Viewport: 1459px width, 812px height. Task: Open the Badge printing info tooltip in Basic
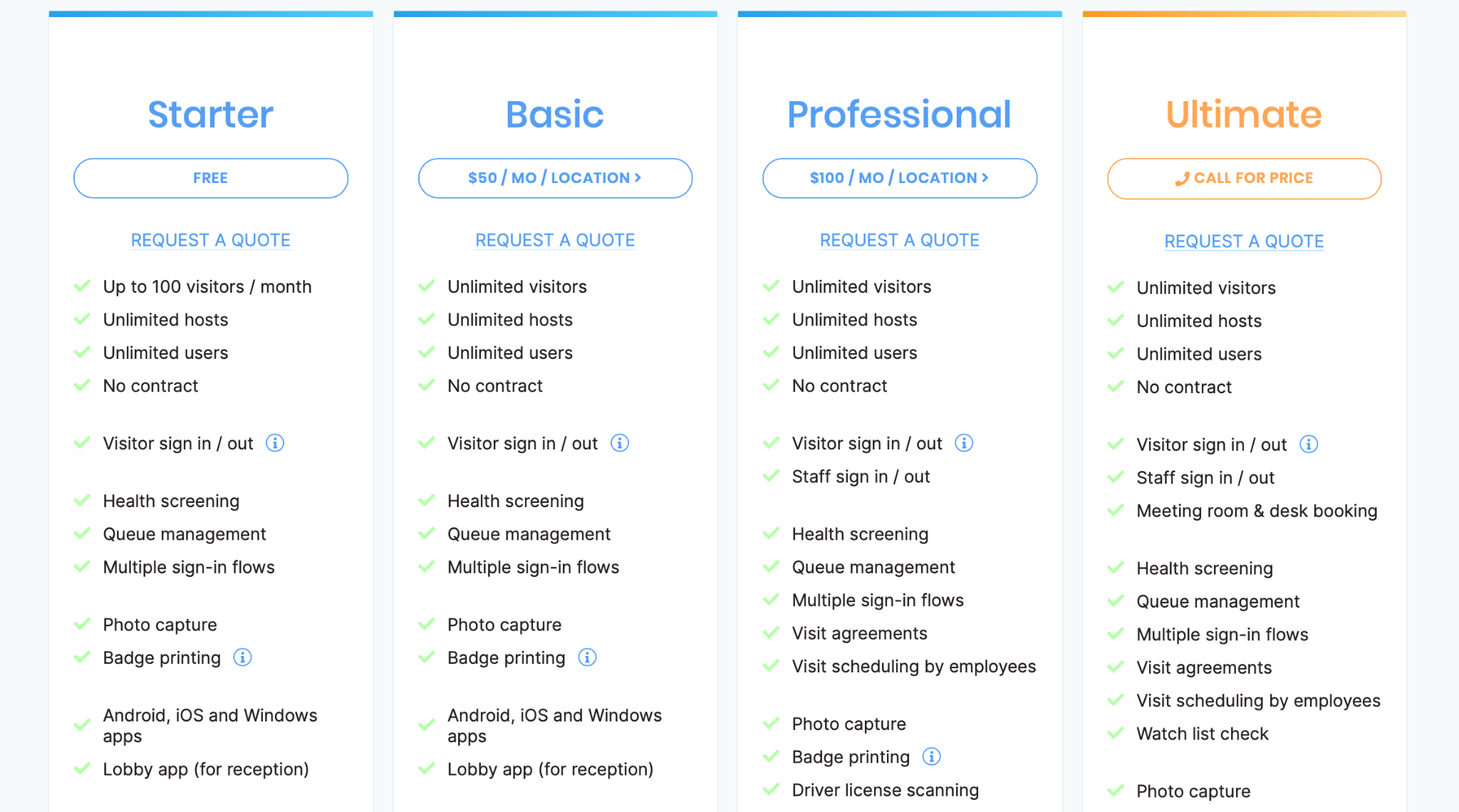(587, 657)
